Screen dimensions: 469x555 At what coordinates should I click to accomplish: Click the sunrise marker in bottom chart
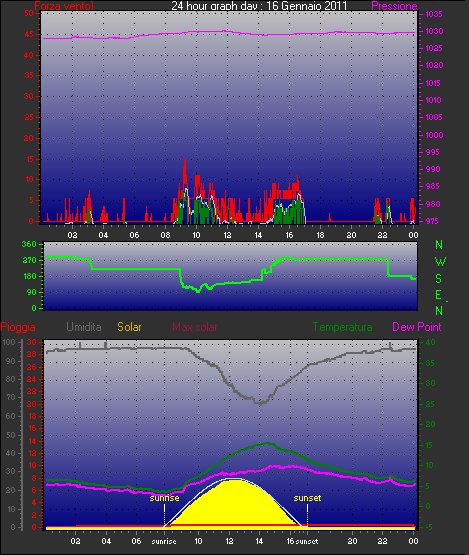click(x=164, y=498)
